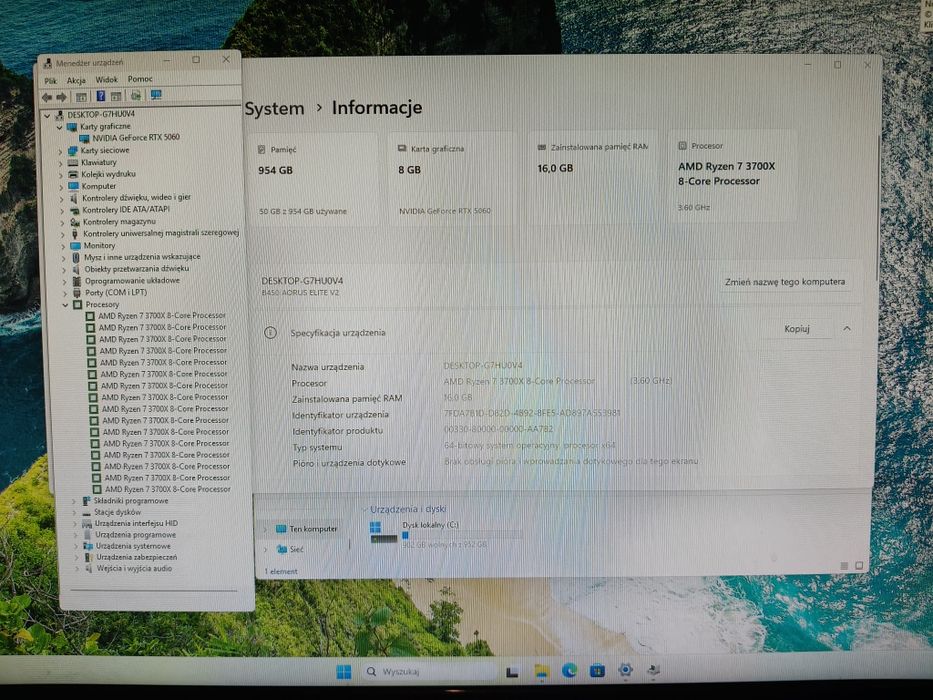Image resolution: width=933 pixels, height=700 pixels.
Task: Click the Forward arrow in Device Manager toolbar
Action: [x=61, y=97]
